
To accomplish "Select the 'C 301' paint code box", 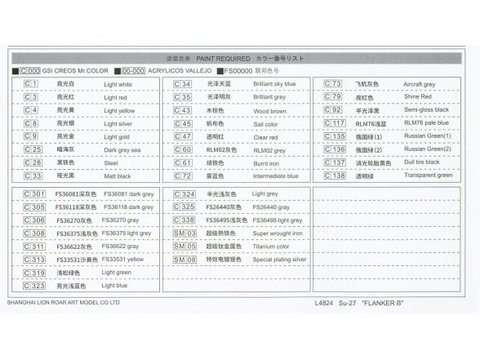I will click(34, 194).
